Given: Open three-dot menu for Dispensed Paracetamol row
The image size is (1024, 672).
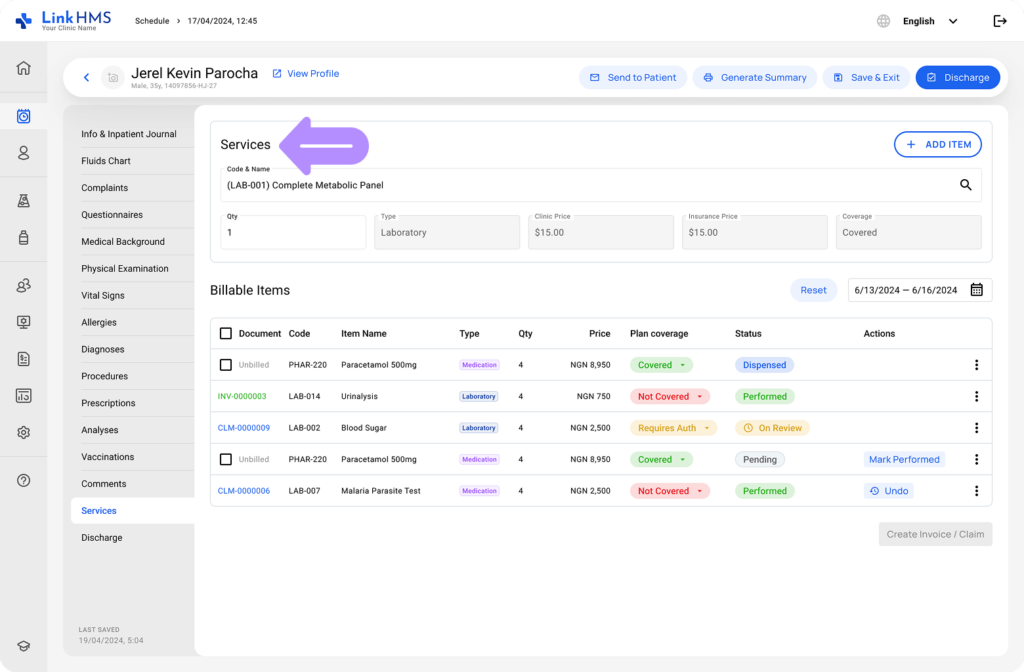Looking at the screenshot, I should (x=976, y=365).
